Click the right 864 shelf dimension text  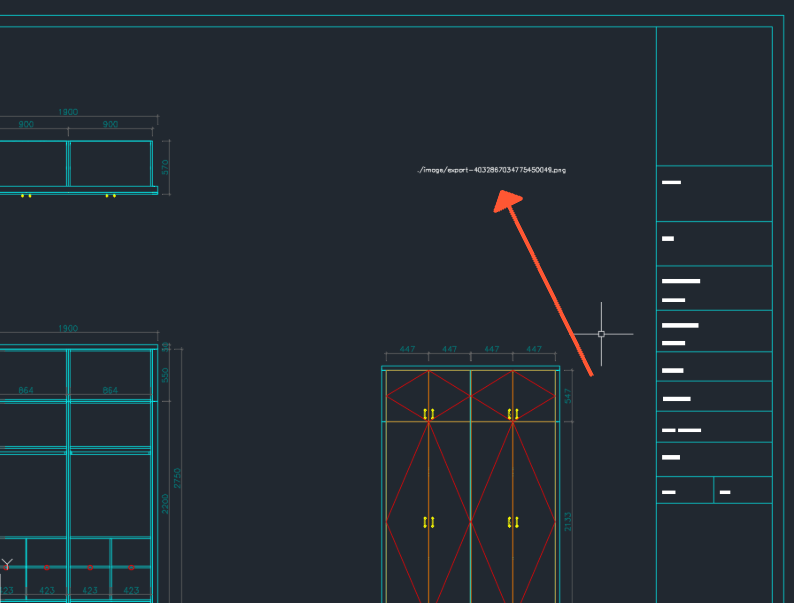(x=110, y=390)
